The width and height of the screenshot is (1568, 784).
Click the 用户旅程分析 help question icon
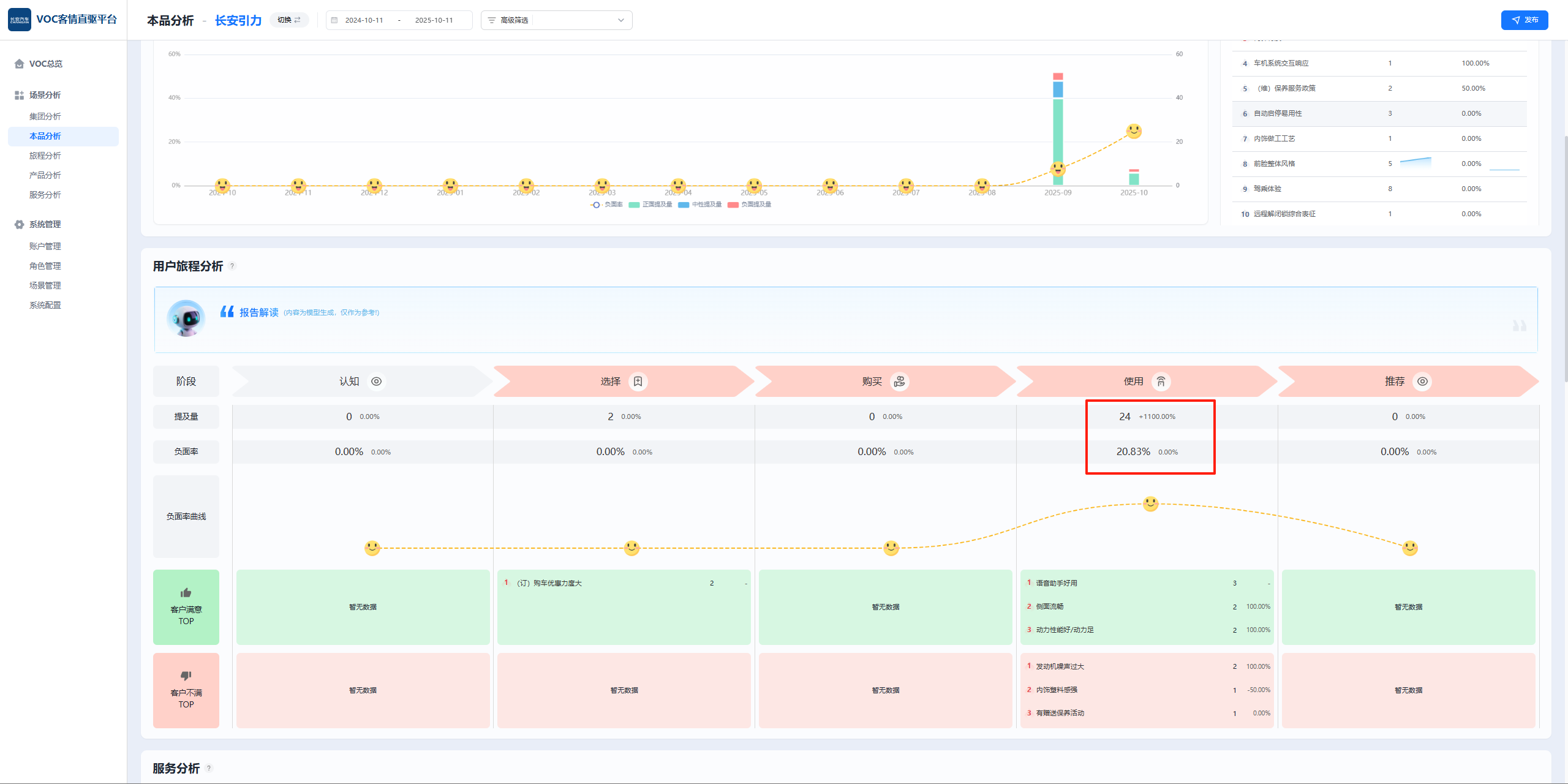point(232,266)
